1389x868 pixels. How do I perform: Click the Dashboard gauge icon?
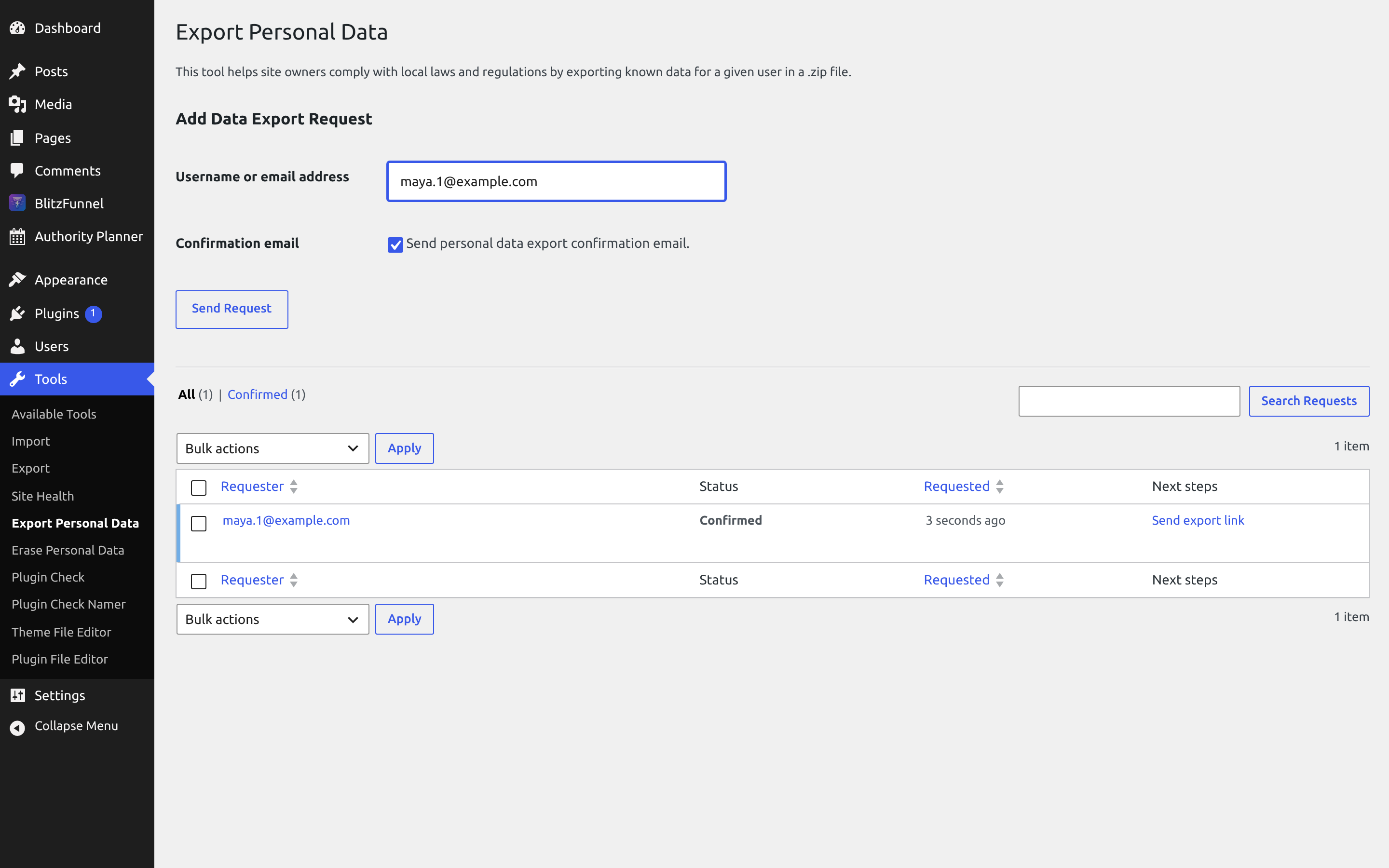point(17,27)
